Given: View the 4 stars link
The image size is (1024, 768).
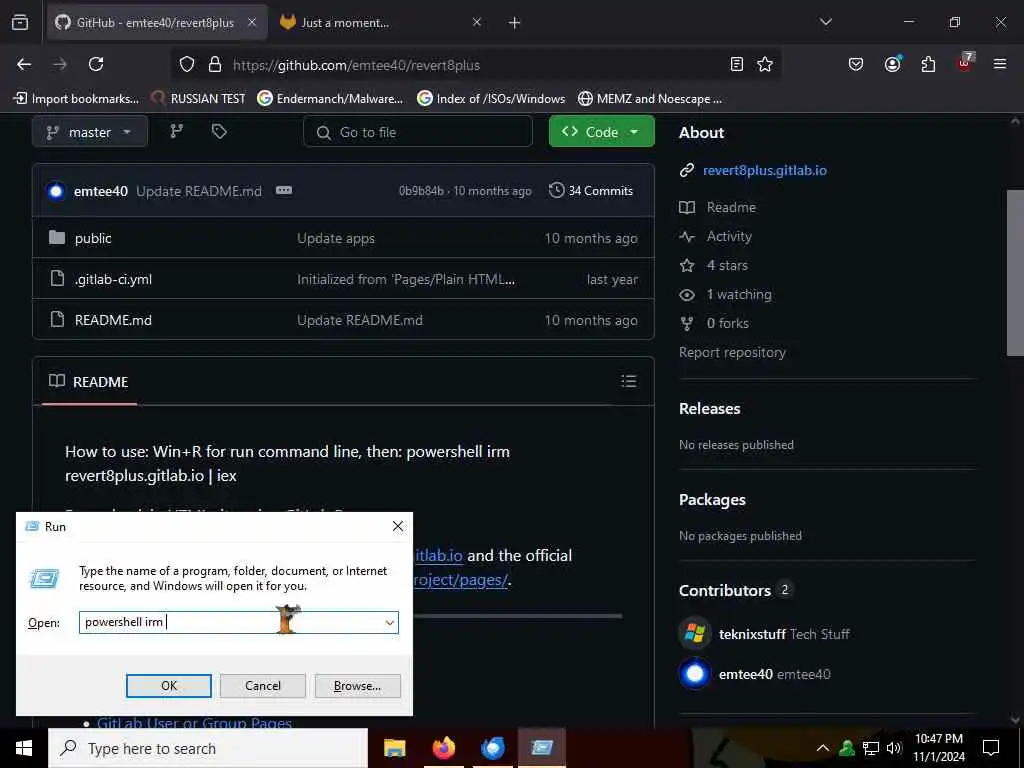Looking at the screenshot, I should [x=727, y=265].
